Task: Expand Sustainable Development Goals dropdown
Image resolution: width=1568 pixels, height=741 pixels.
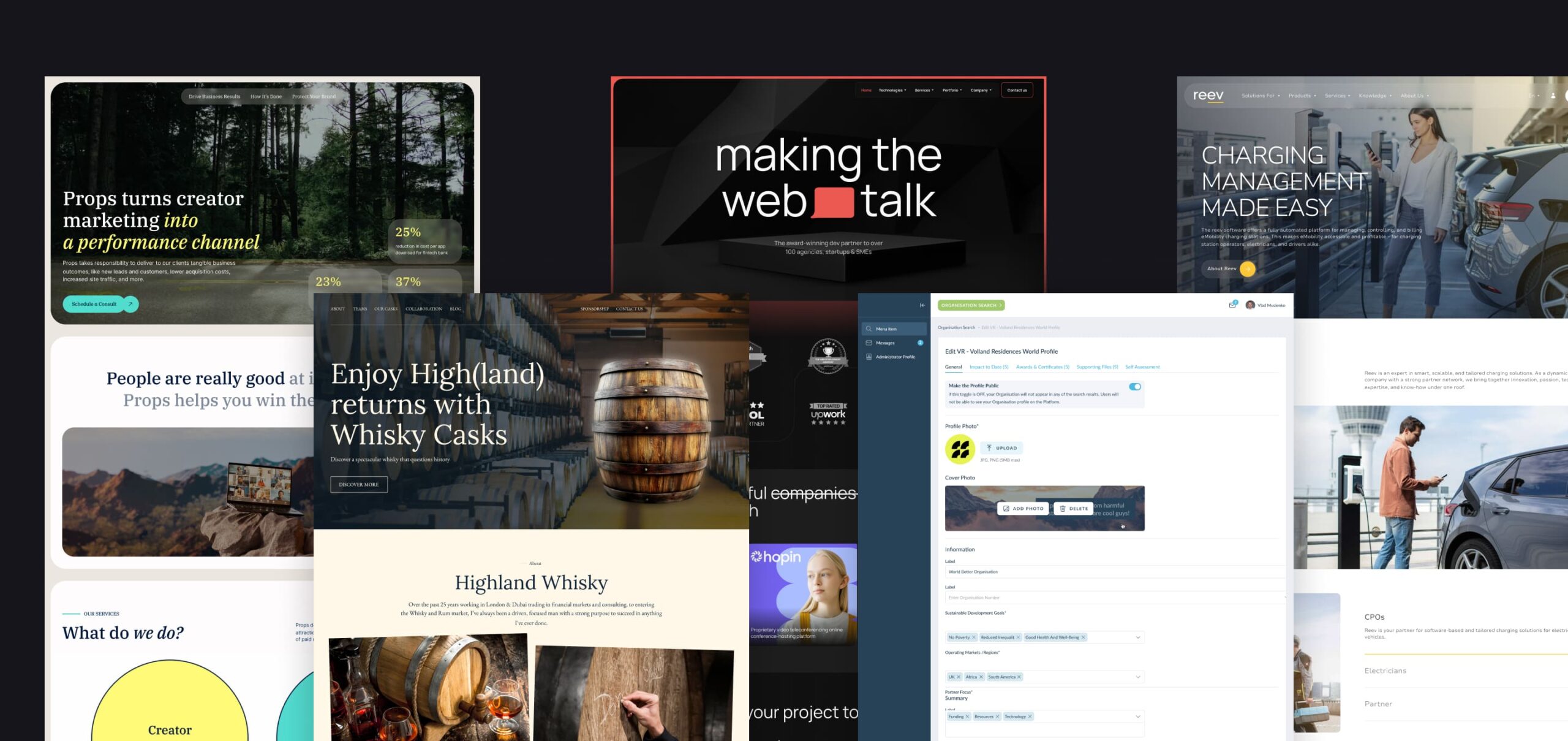Action: coord(1138,637)
